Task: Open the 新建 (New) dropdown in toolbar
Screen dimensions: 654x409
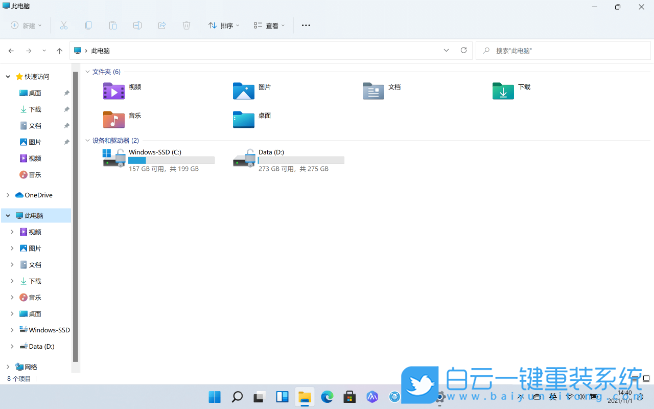Action: coord(26,25)
